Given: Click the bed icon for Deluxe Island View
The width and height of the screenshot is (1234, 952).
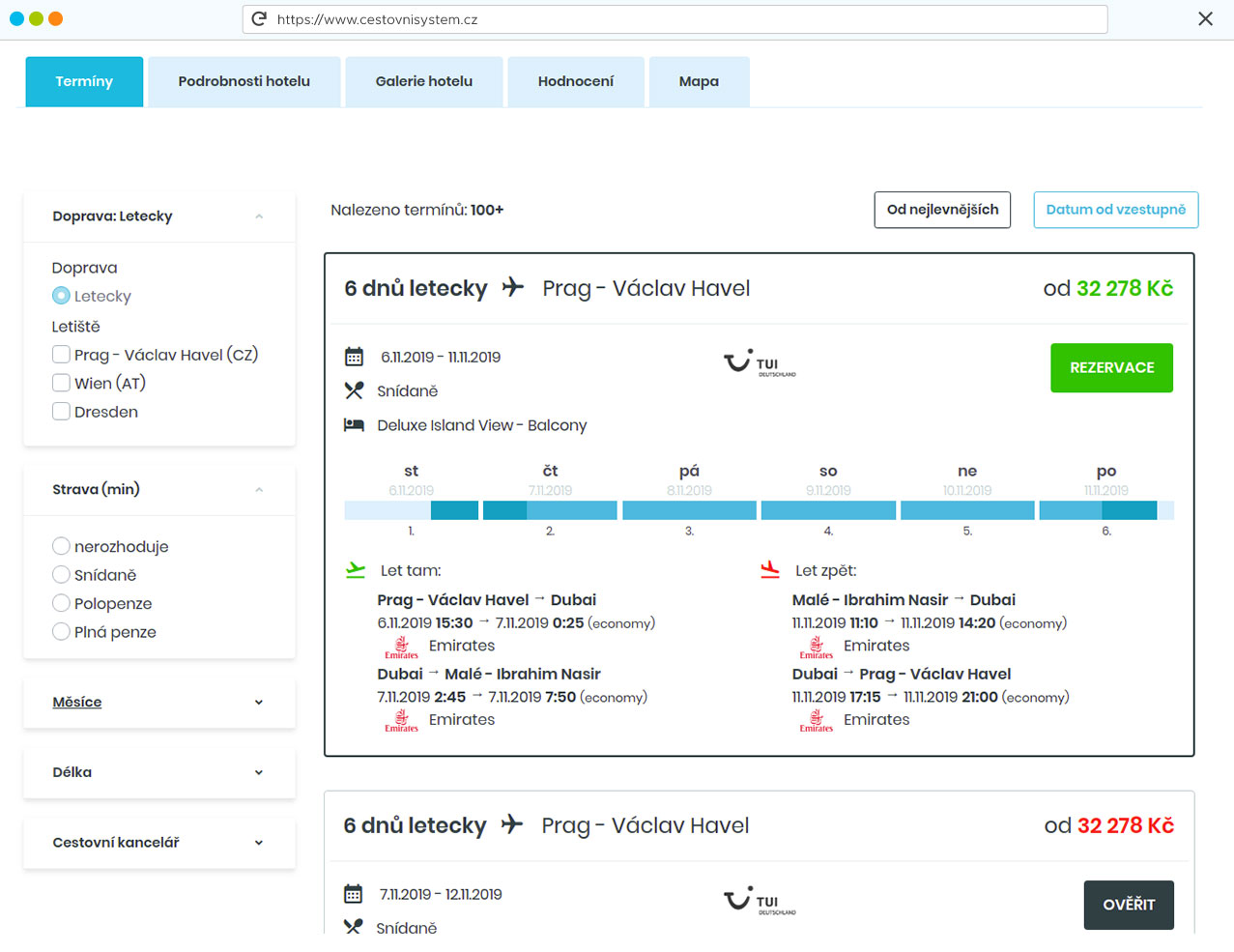Looking at the screenshot, I should click(355, 425).
